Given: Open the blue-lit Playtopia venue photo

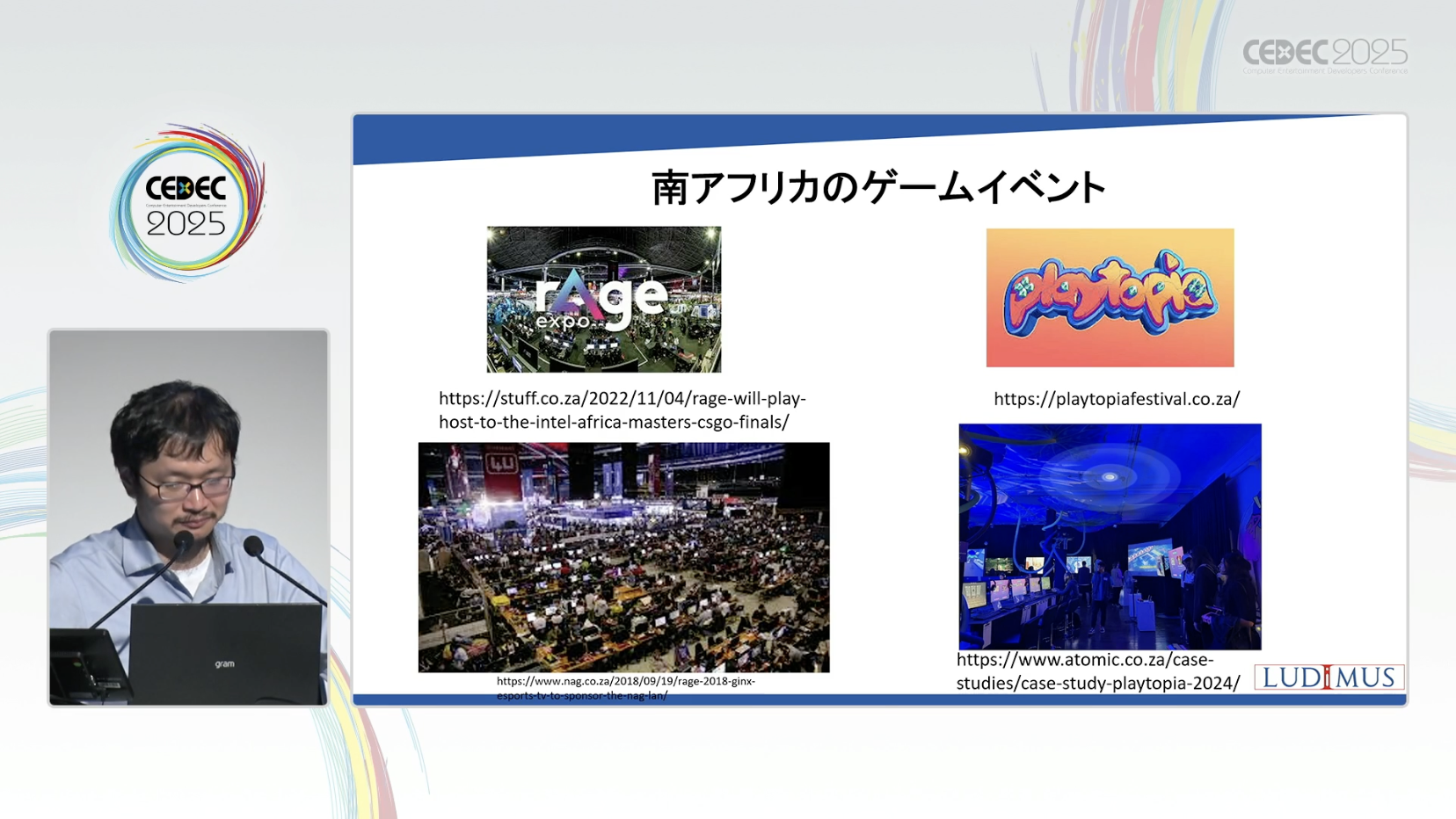Looking at the screenshot, I should [x=1110, y=536].
